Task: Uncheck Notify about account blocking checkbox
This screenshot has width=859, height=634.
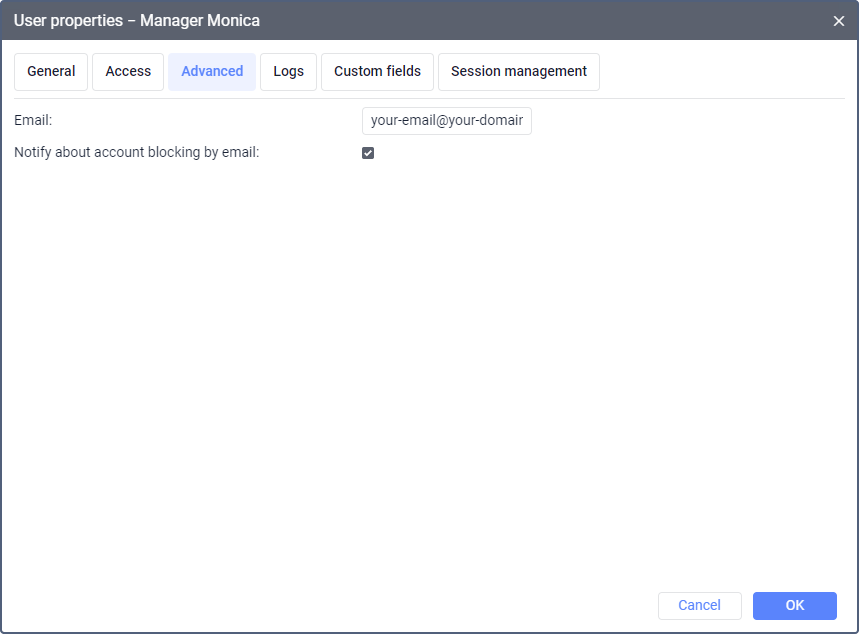Action: coord(368,153)
